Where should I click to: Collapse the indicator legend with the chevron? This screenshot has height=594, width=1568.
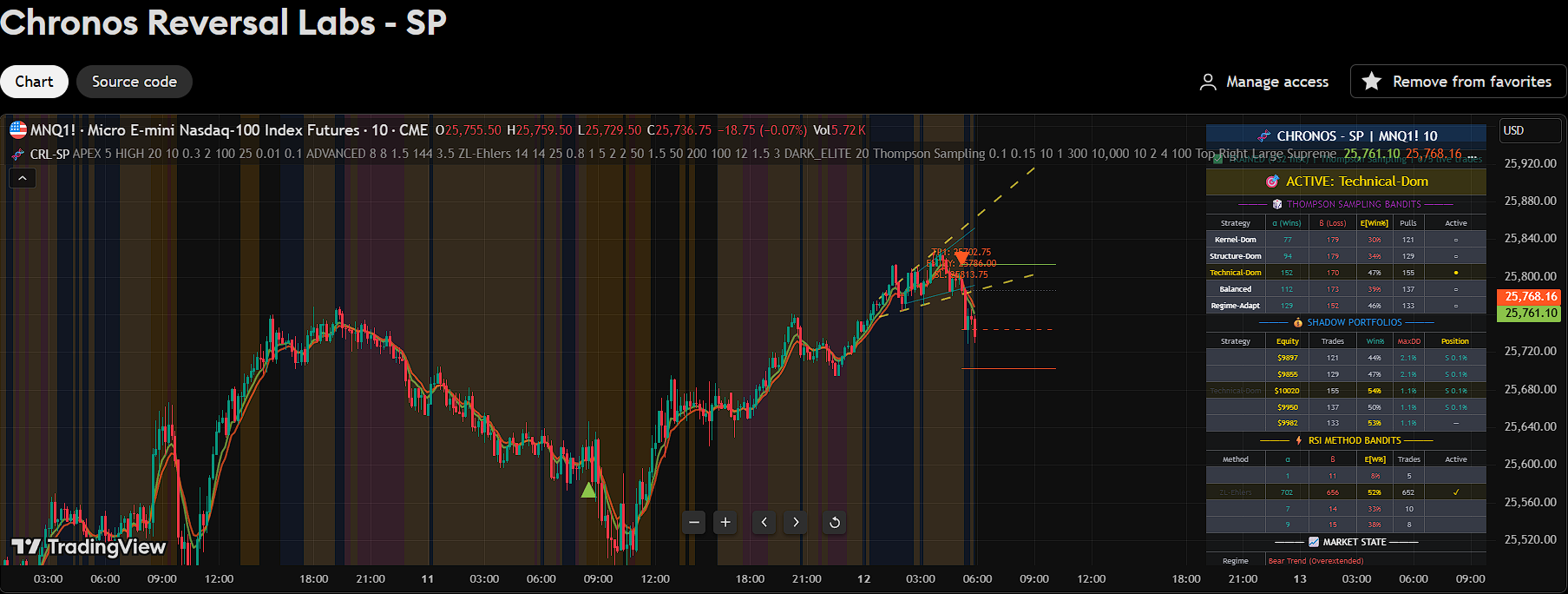pyautogui.click(x=23, y=178)
